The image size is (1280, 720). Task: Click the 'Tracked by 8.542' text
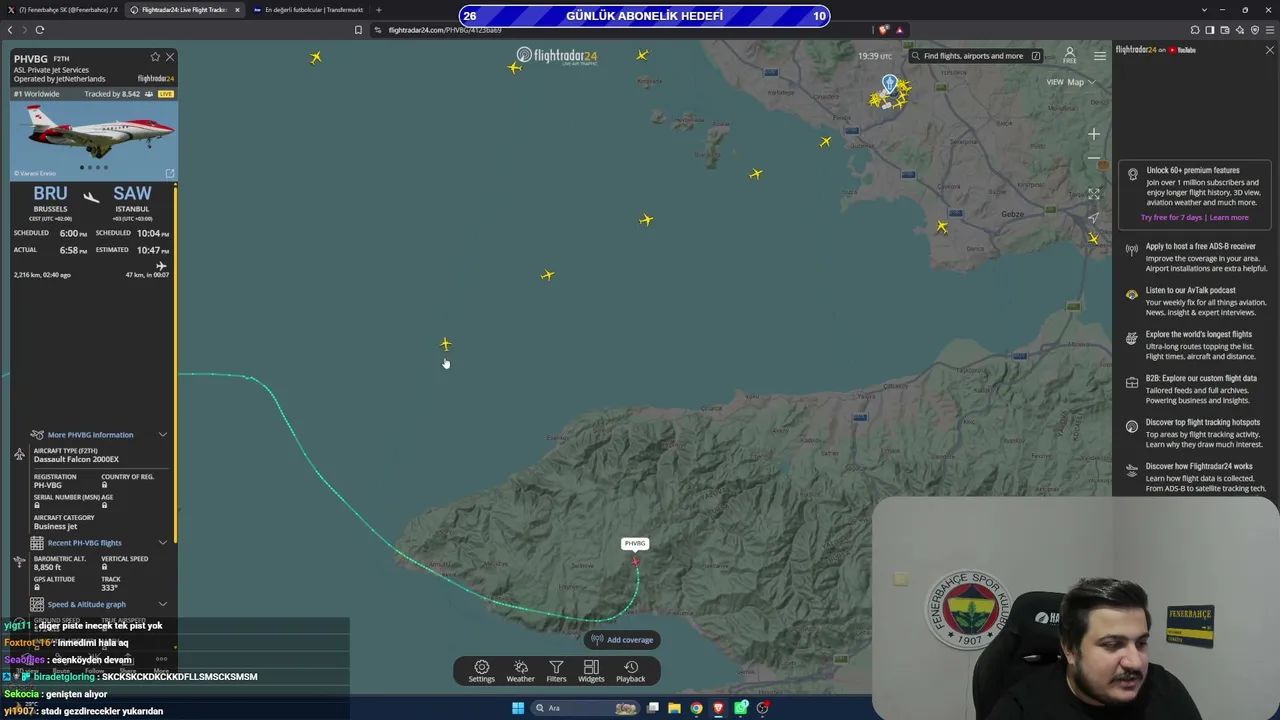(112, 94)
